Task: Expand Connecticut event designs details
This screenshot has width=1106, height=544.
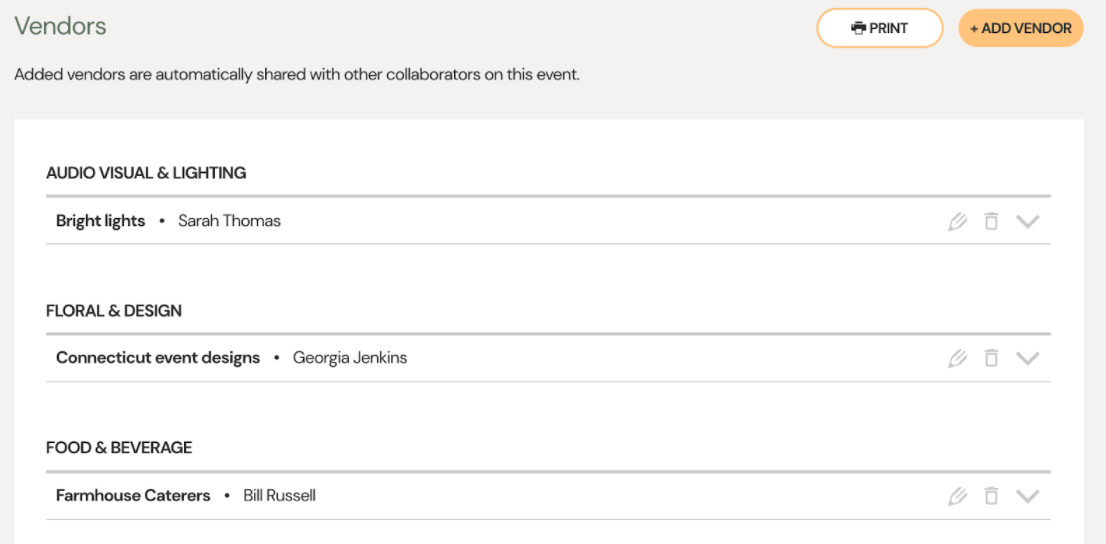Action: coord(1028,358)
